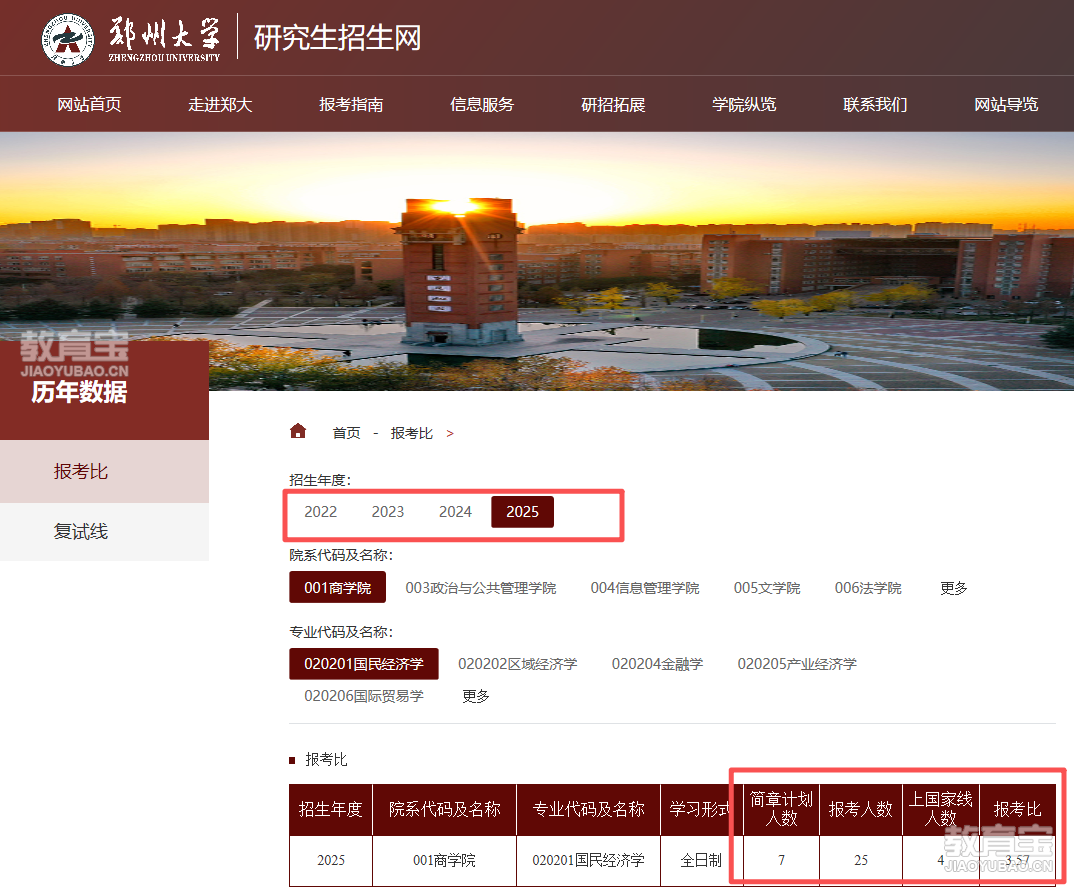The image size is (1074, 895).
Task: Switch enrollment year to 2024
Action: point(455,512)
